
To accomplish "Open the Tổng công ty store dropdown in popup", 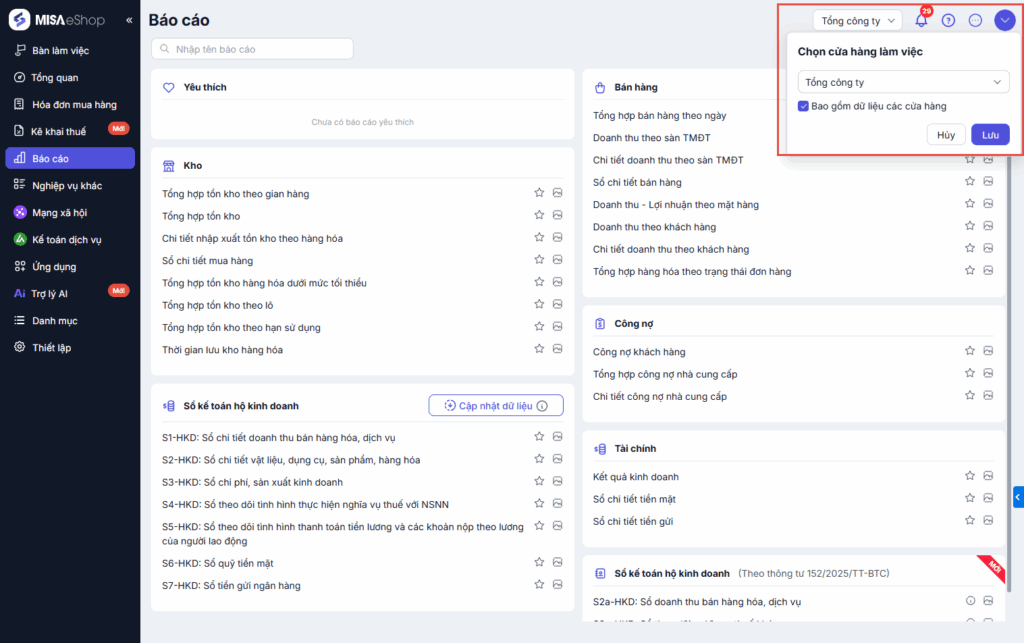I will coord(903,82).
